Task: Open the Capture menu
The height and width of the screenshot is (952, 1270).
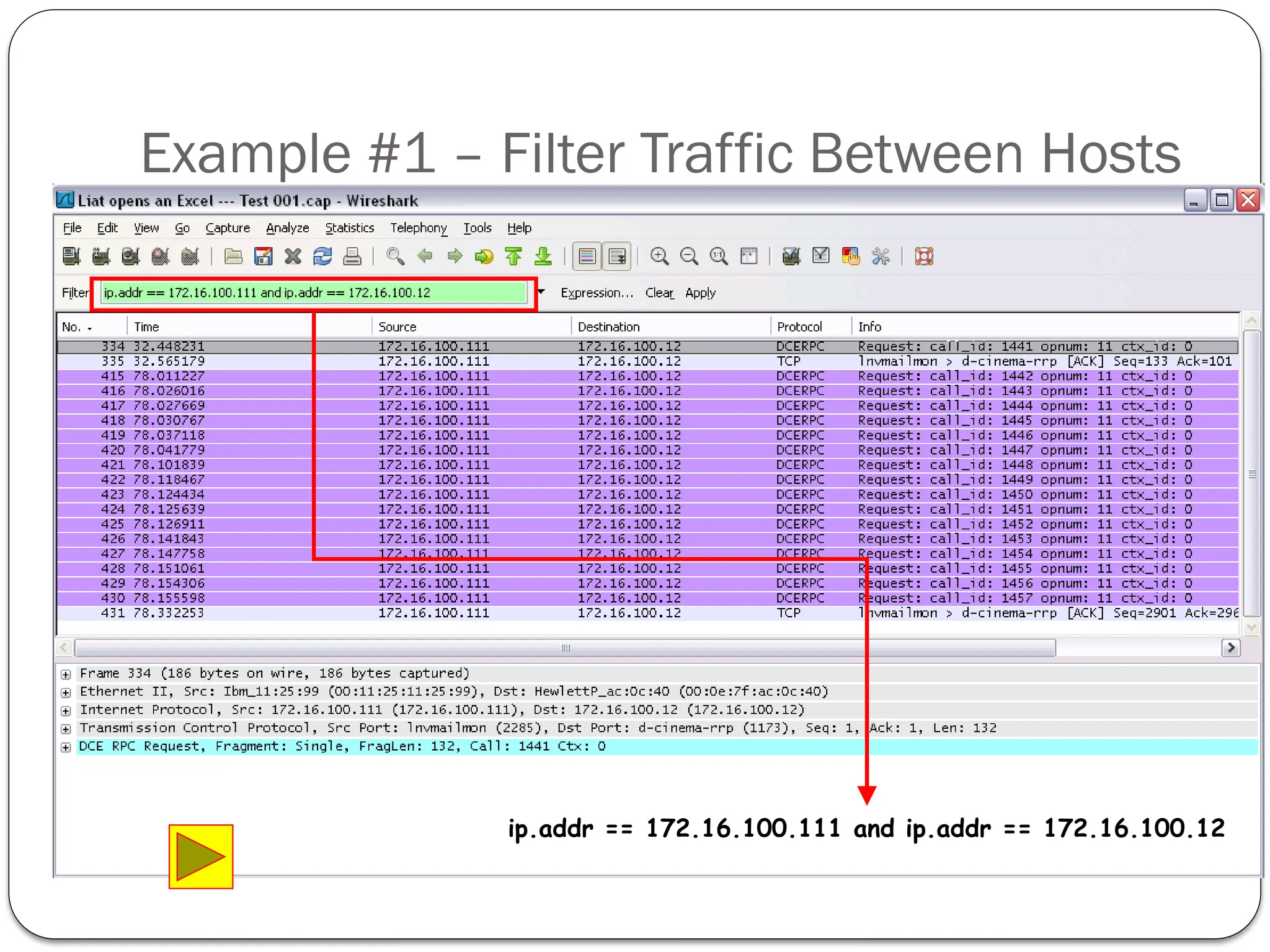Action: tap(228, 228)
